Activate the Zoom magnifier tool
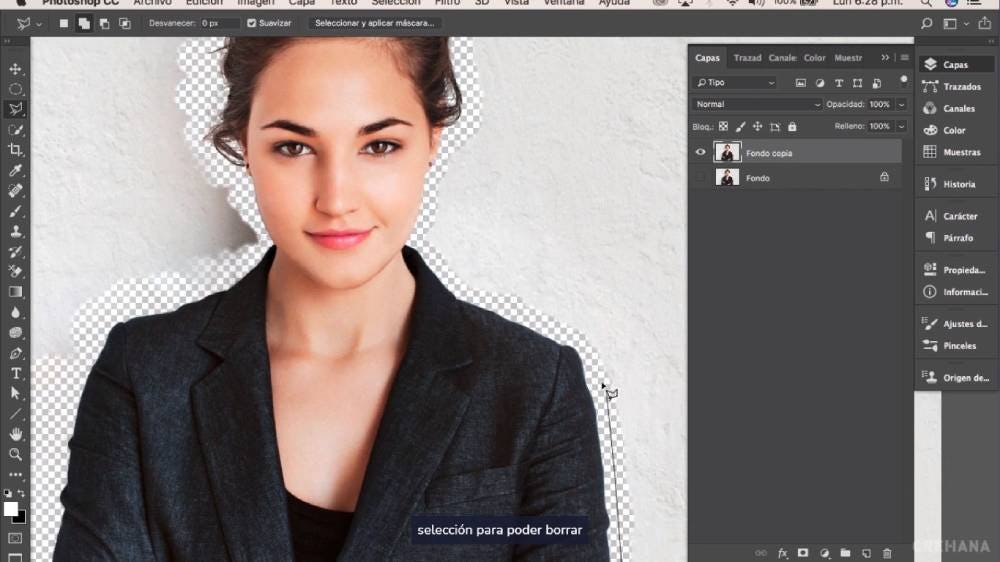 pyautogui.click(x=16, y=454)
